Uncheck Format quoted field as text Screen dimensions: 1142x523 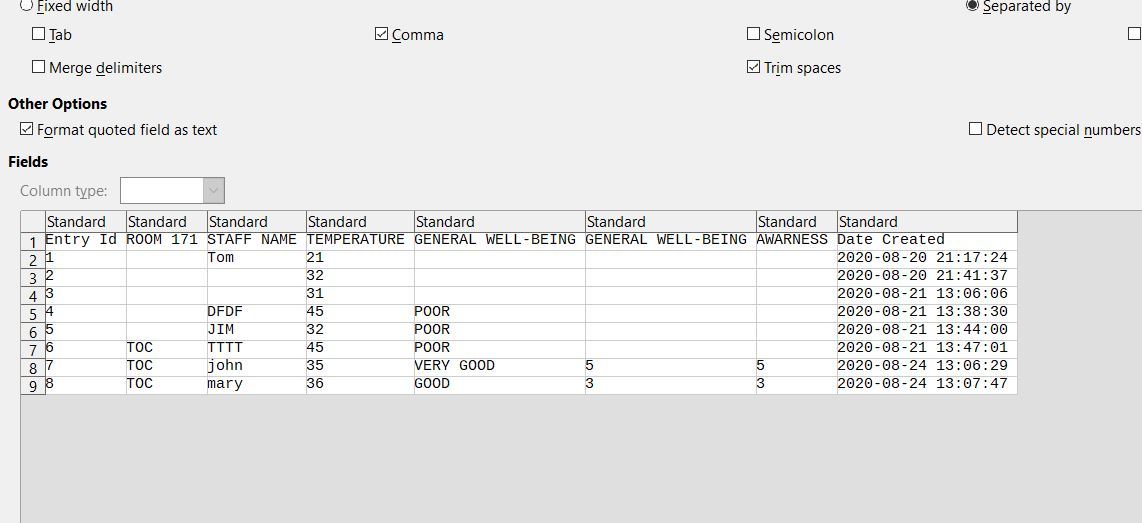pos(27,129)
